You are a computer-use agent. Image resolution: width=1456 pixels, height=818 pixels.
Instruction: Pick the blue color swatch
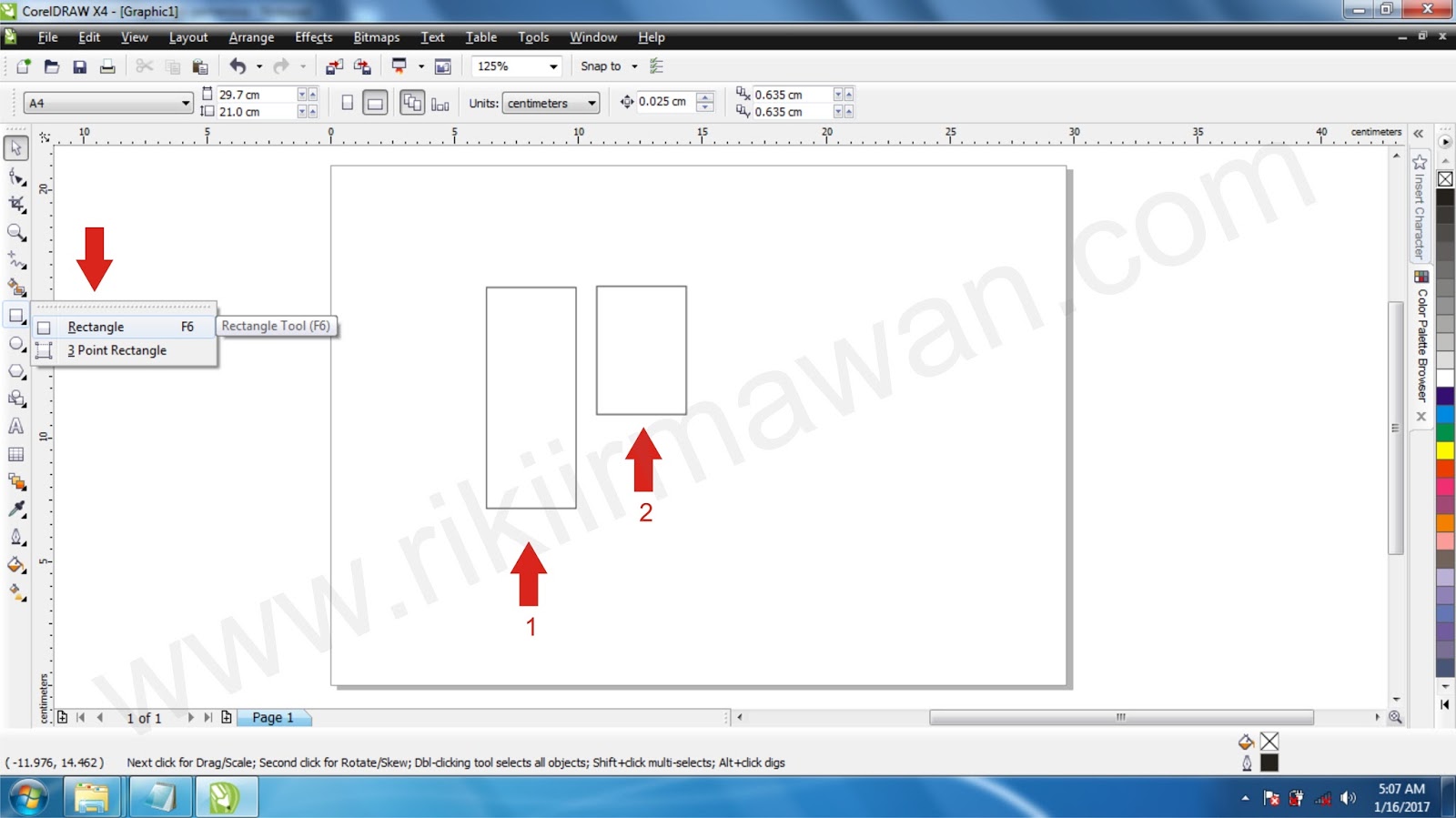(1445, 414)
